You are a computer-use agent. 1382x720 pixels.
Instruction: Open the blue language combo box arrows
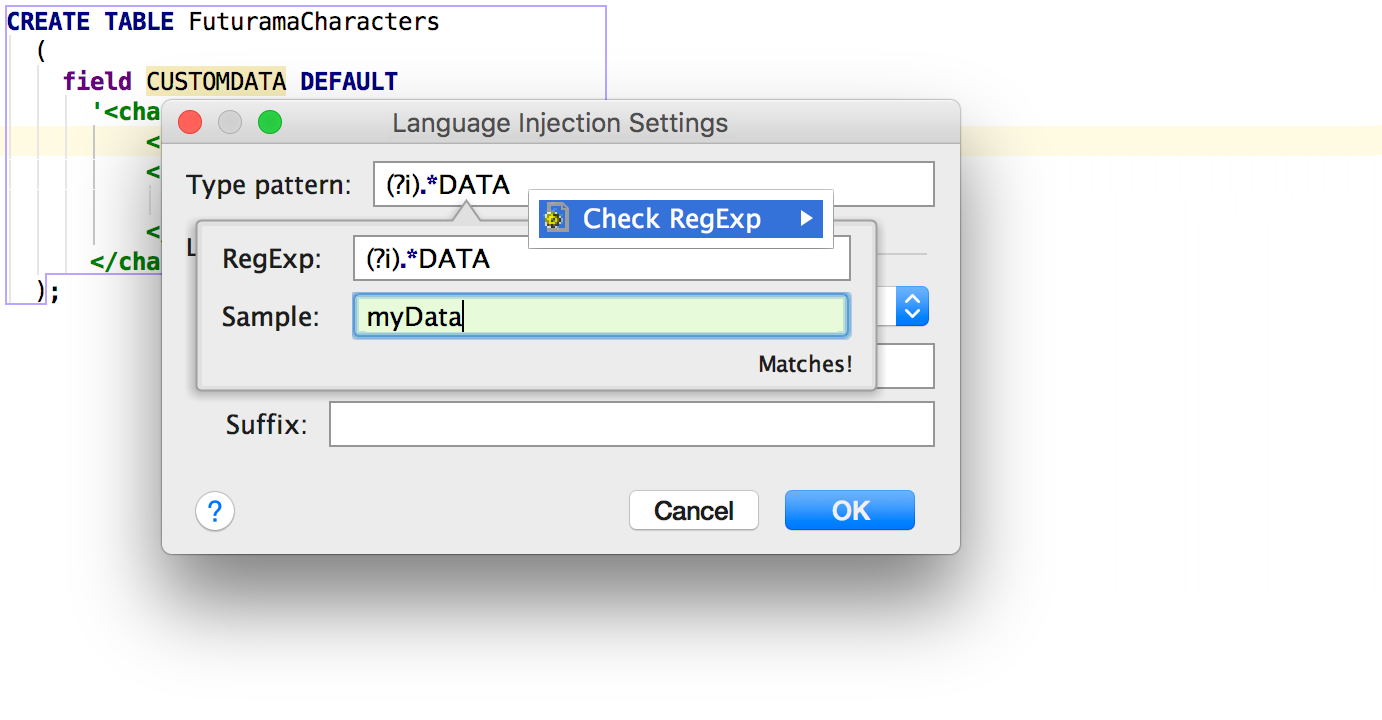912,307
